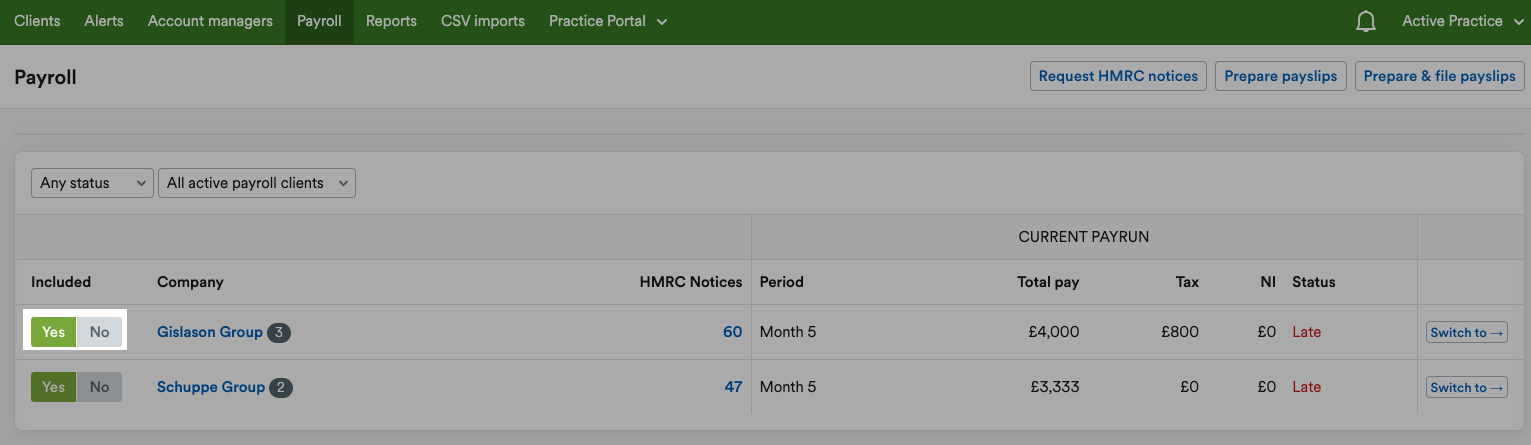Open the Reports menu item
1531x445 pixels.
(391, 21)
